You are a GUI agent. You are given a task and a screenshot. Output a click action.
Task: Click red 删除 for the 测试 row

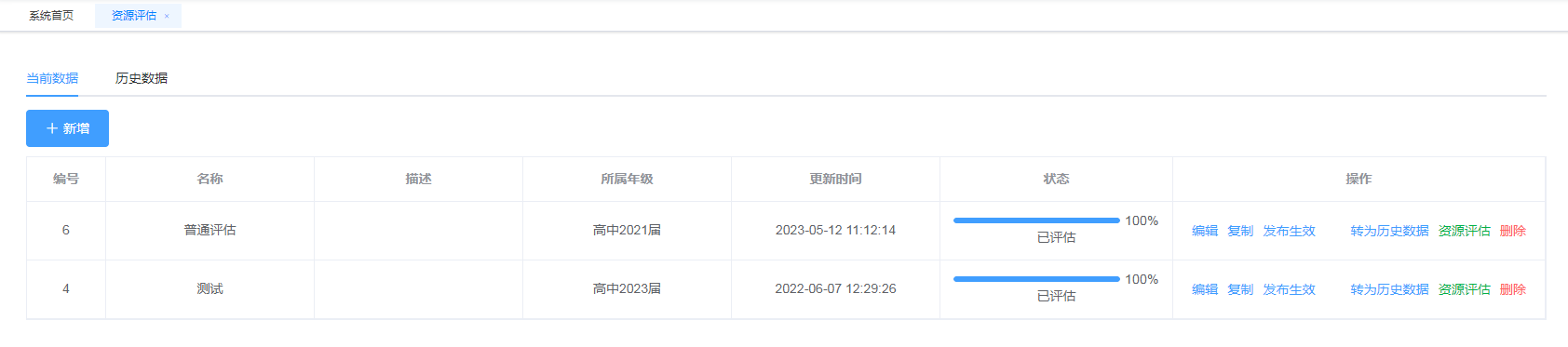(1512, 289)
